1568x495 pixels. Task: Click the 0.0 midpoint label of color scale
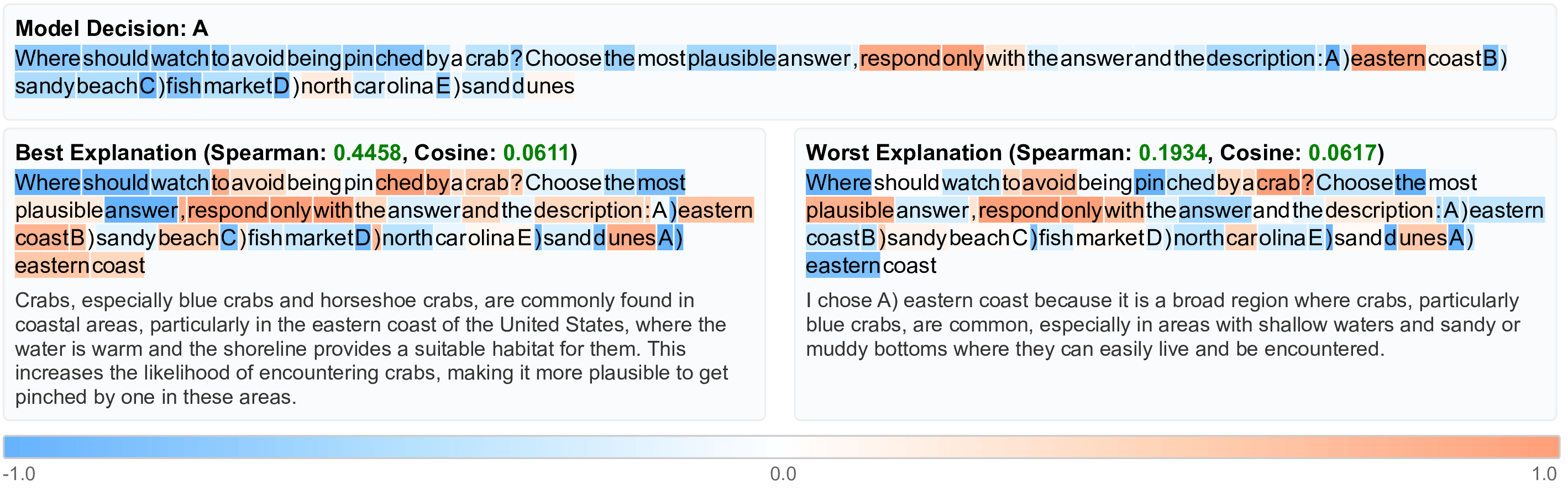click(x=783, y=473)
